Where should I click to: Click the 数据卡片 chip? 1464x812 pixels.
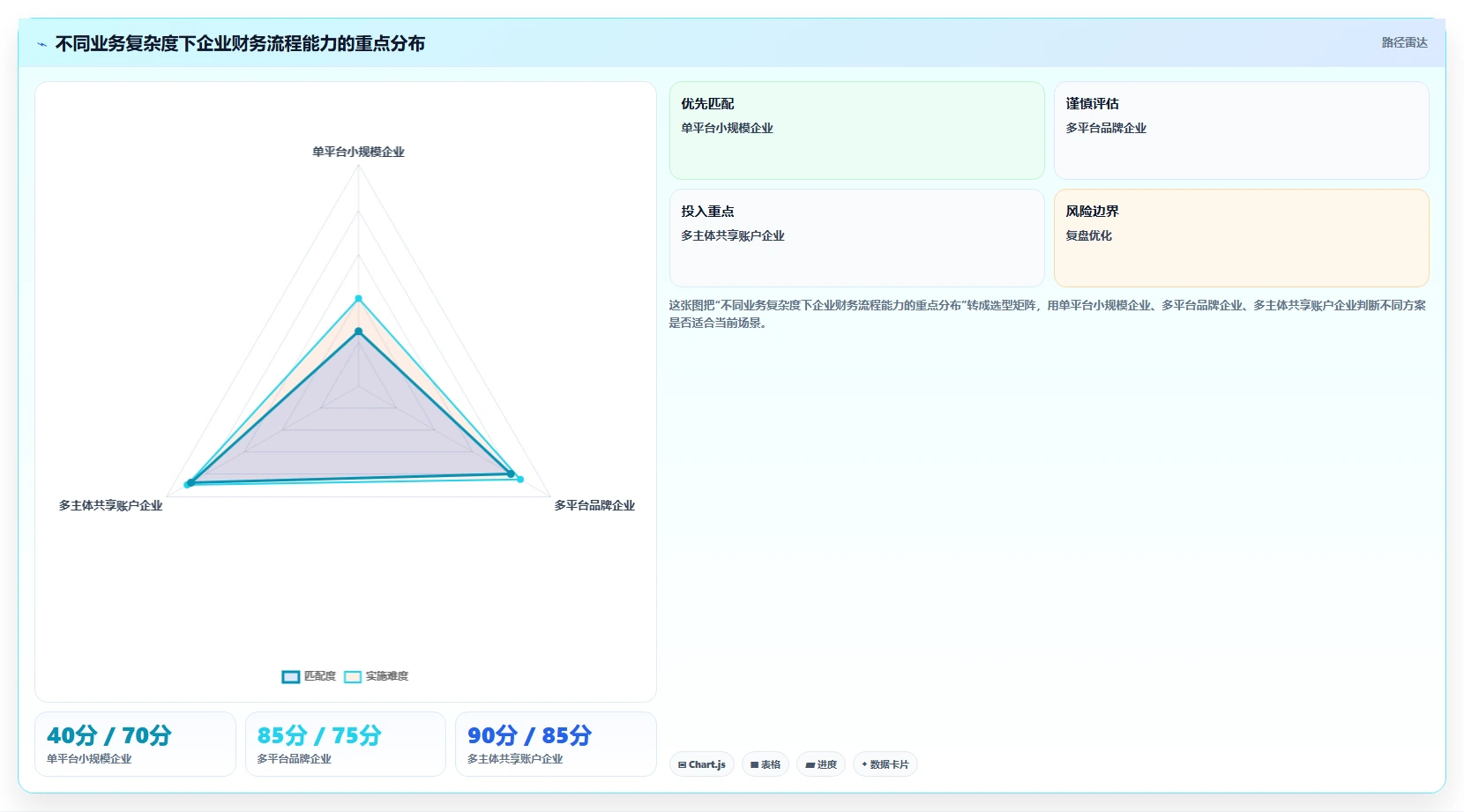click(885, 764)
